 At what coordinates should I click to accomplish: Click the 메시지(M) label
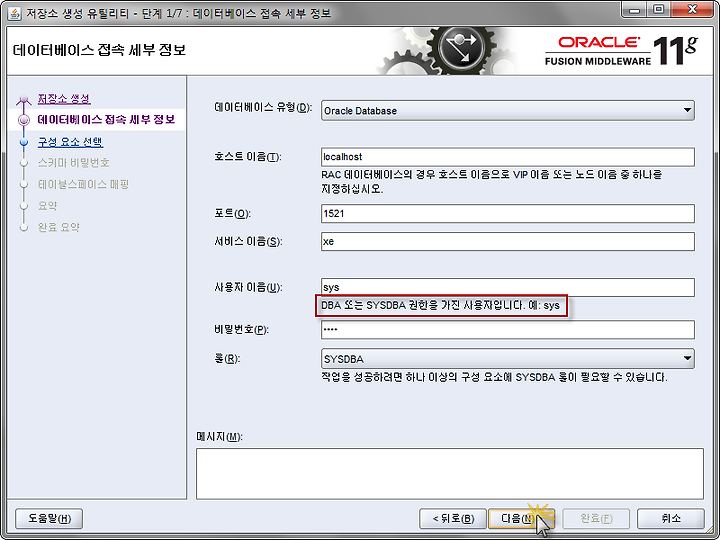click(219, 437)
